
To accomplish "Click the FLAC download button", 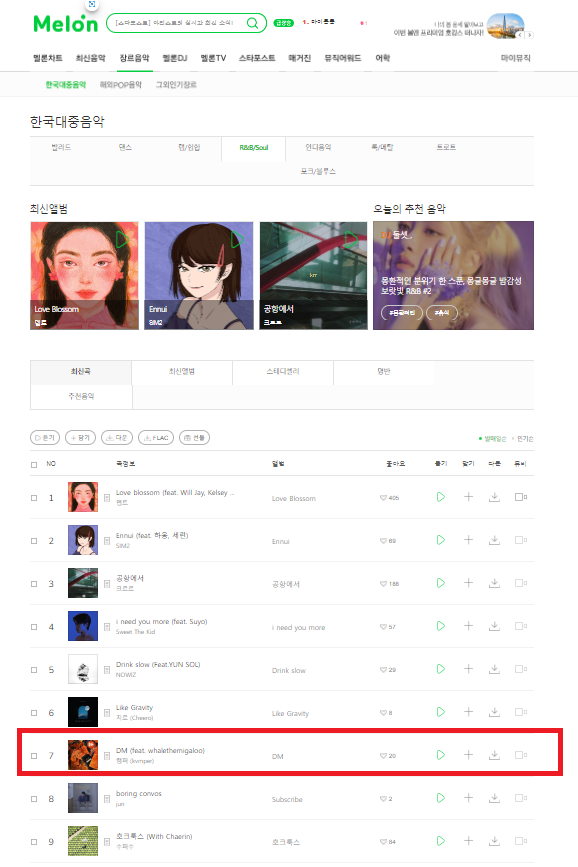I will (156, 437).
